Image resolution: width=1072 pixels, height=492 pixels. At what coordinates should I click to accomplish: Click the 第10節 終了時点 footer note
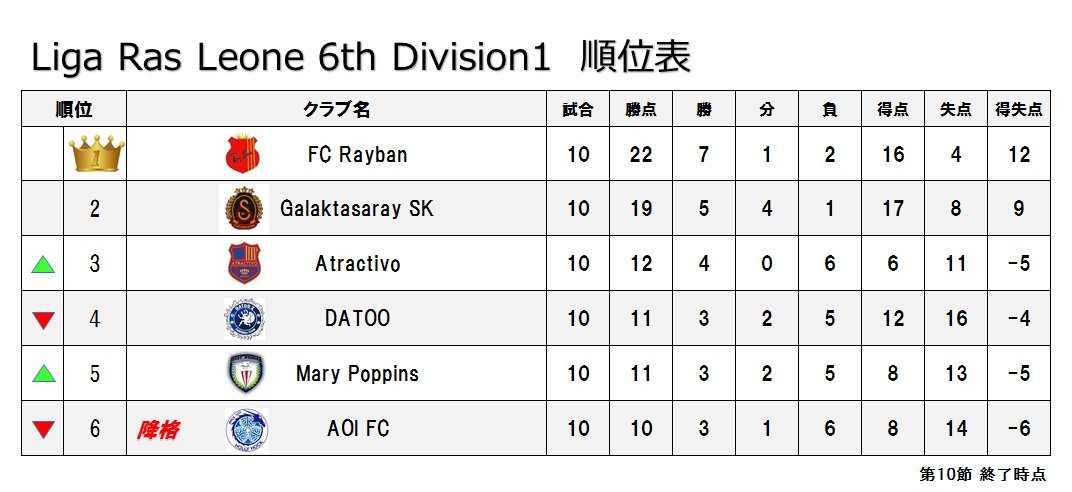coord(982,473)
